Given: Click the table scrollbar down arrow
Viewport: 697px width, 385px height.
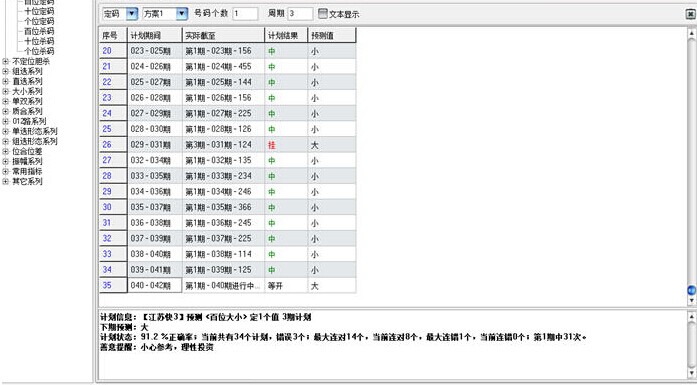Looking at the screenshot, I should 692,301.
